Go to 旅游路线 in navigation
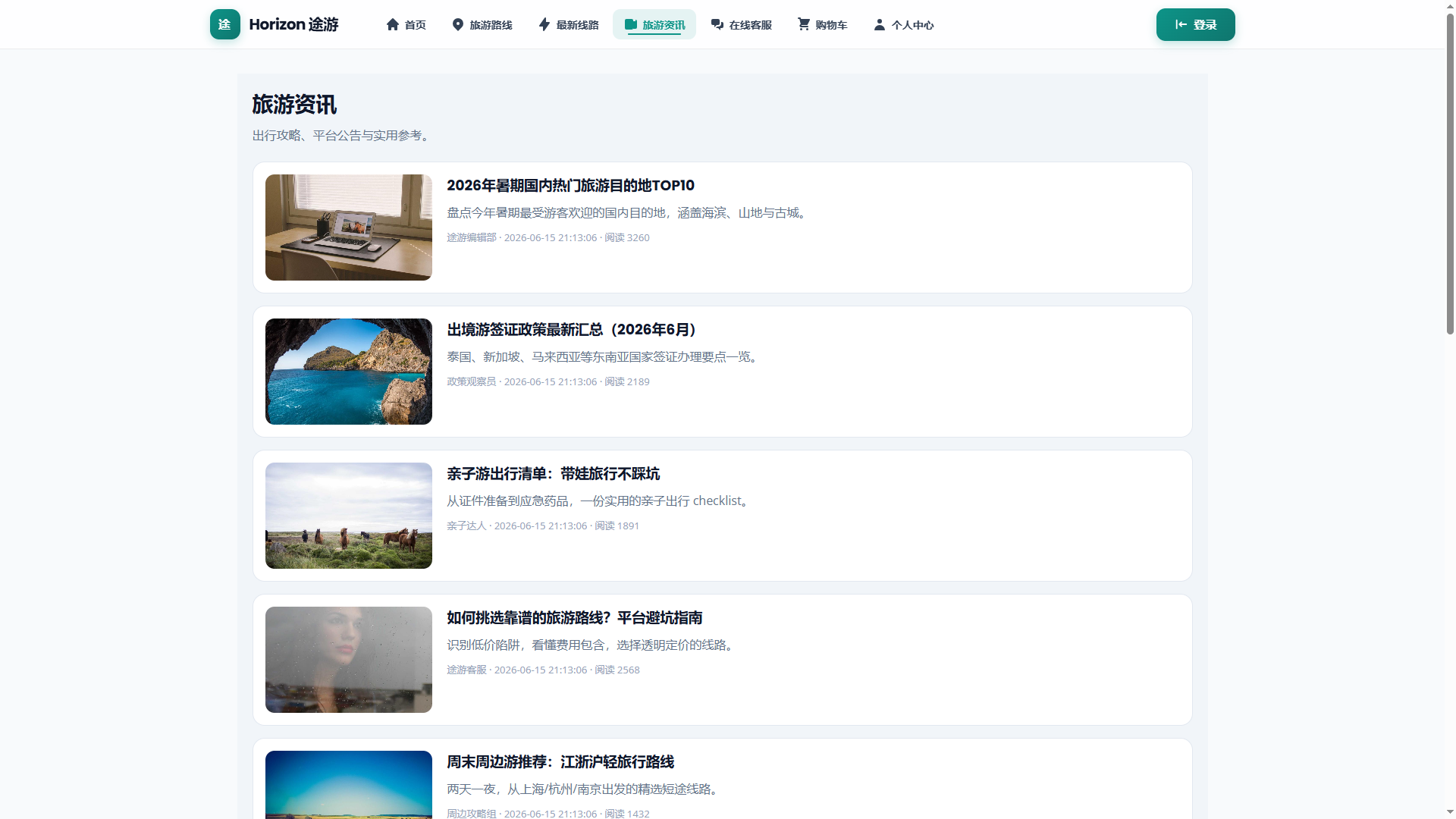Viewport: 1456px width, 819px height. tap(482, 24)
